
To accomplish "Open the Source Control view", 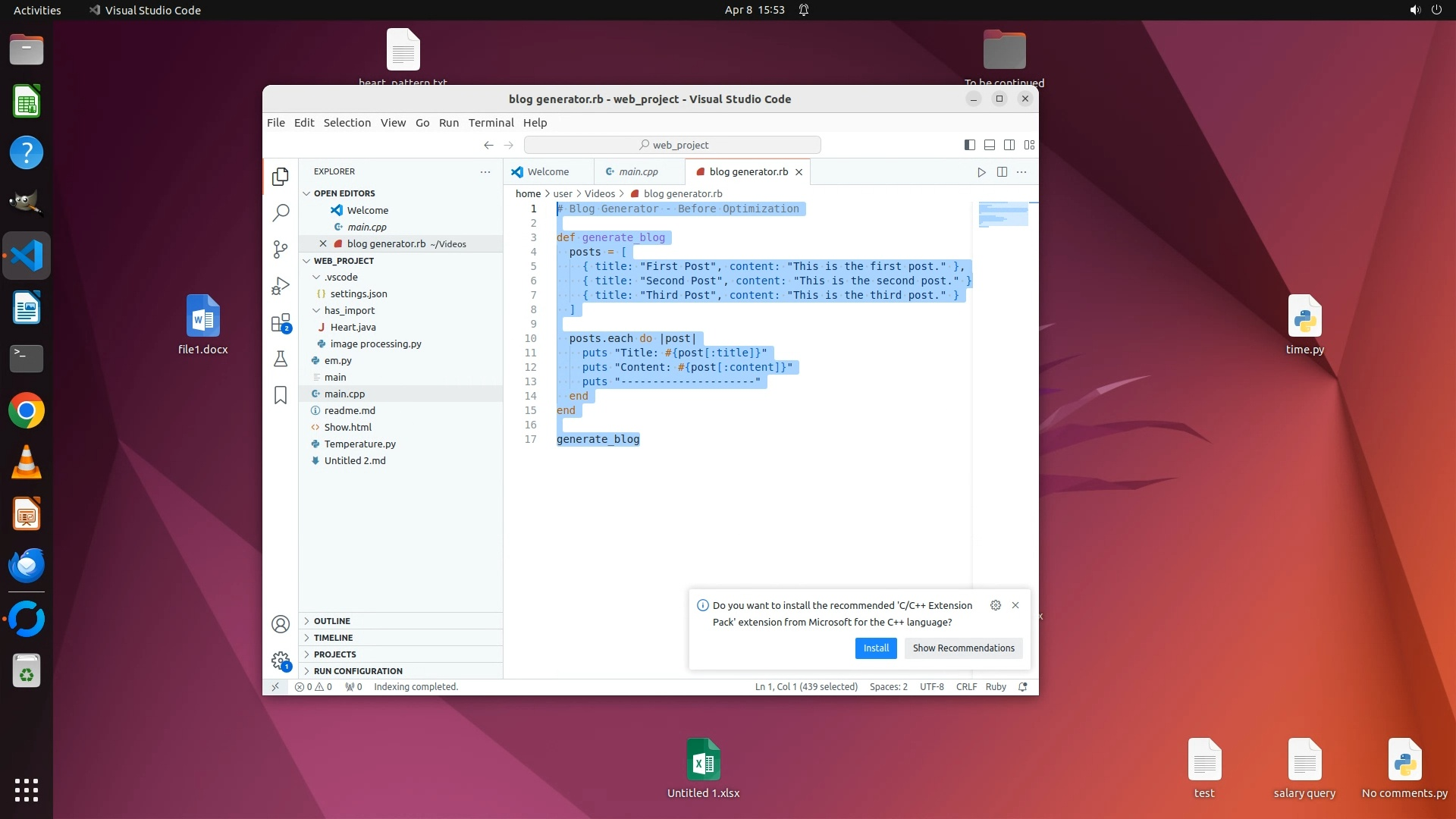I will pos(281,249).
